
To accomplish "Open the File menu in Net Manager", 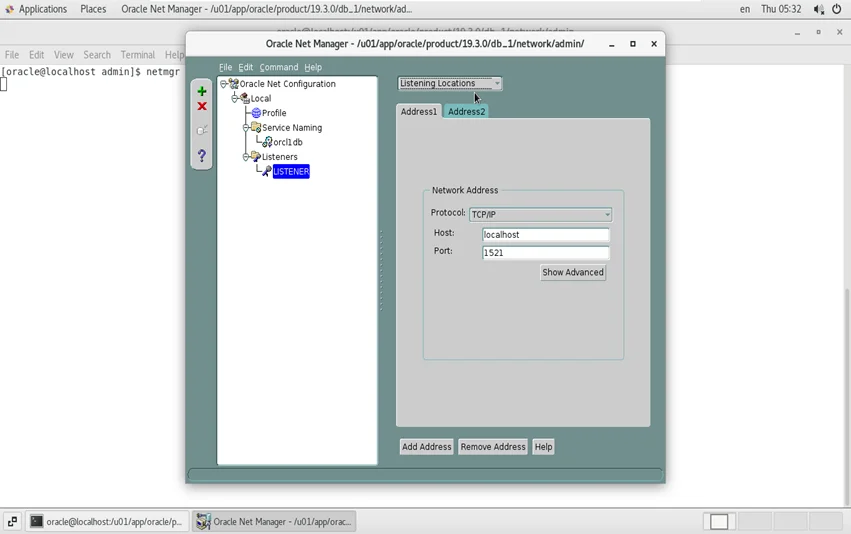I will 225,67.
